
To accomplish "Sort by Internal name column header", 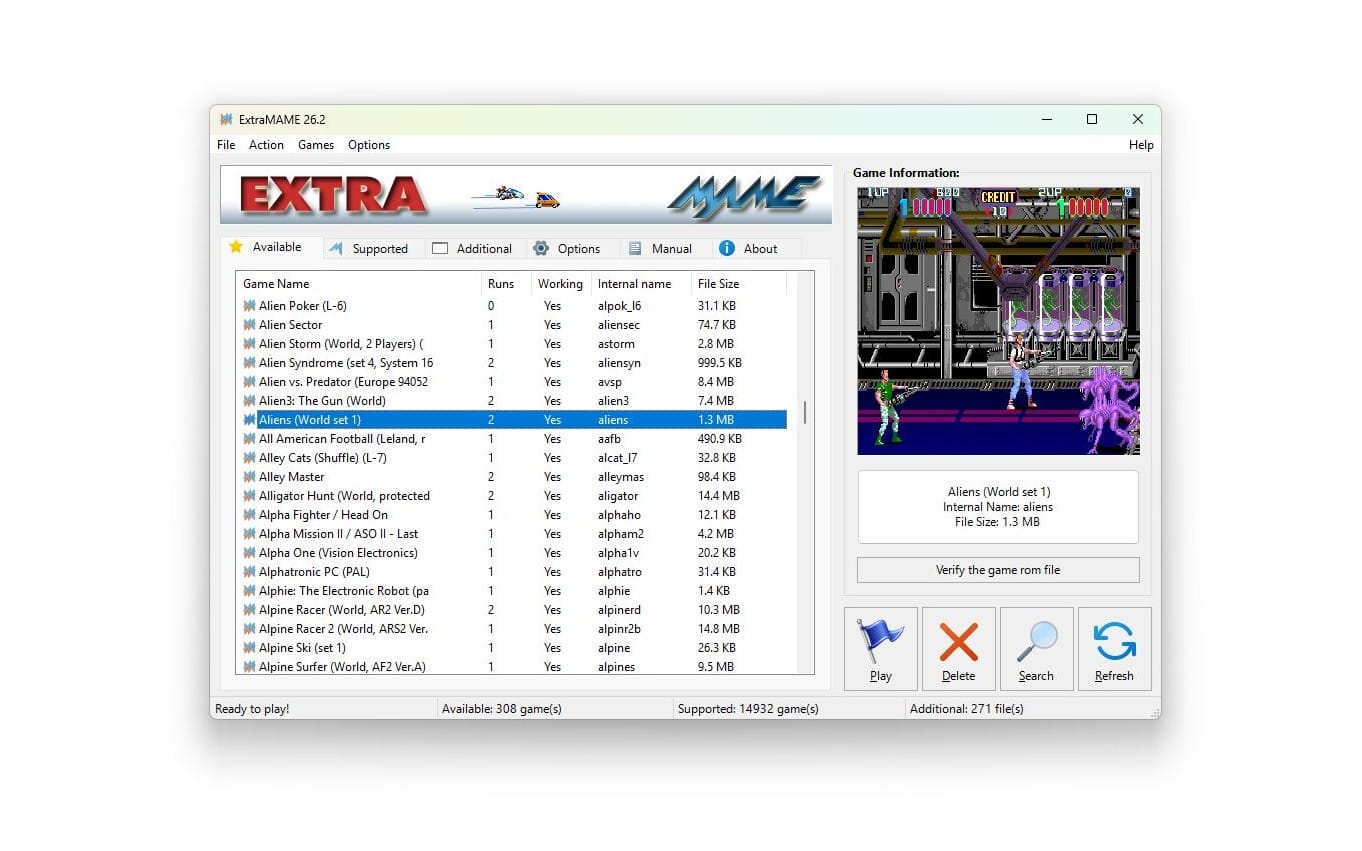I will point(641,284).
